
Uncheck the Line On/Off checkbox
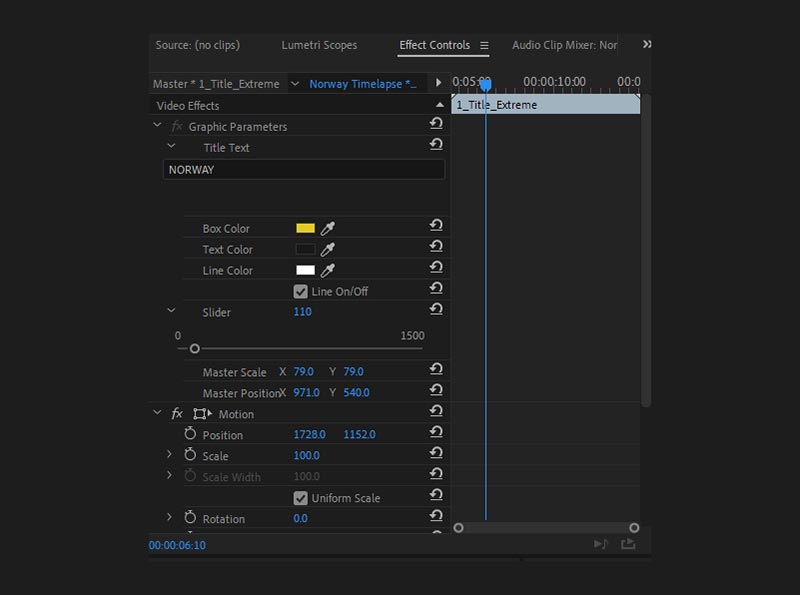(x=300, y=291)
